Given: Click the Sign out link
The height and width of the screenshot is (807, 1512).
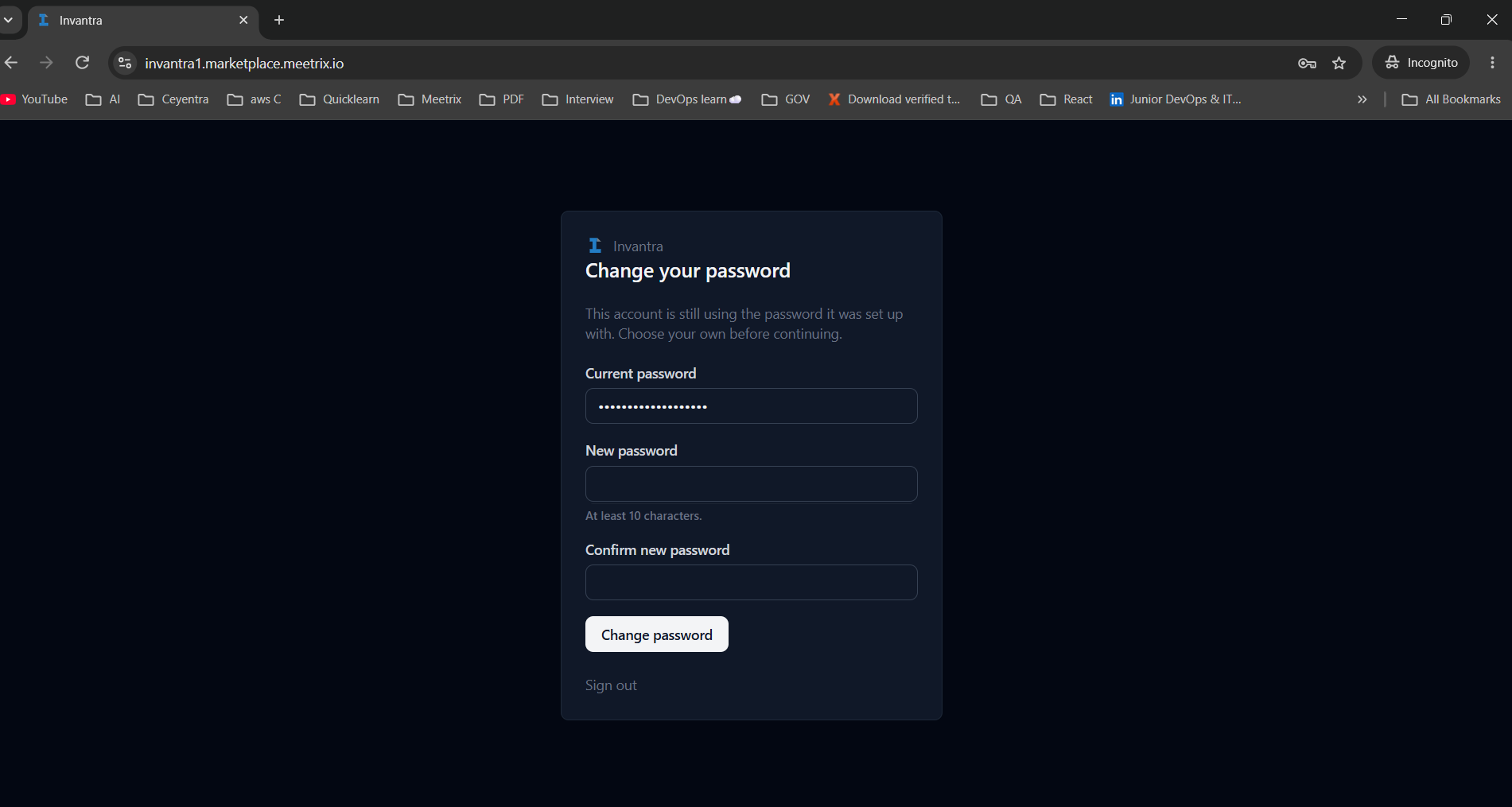Looking at the screenshot, I should 611,685.
